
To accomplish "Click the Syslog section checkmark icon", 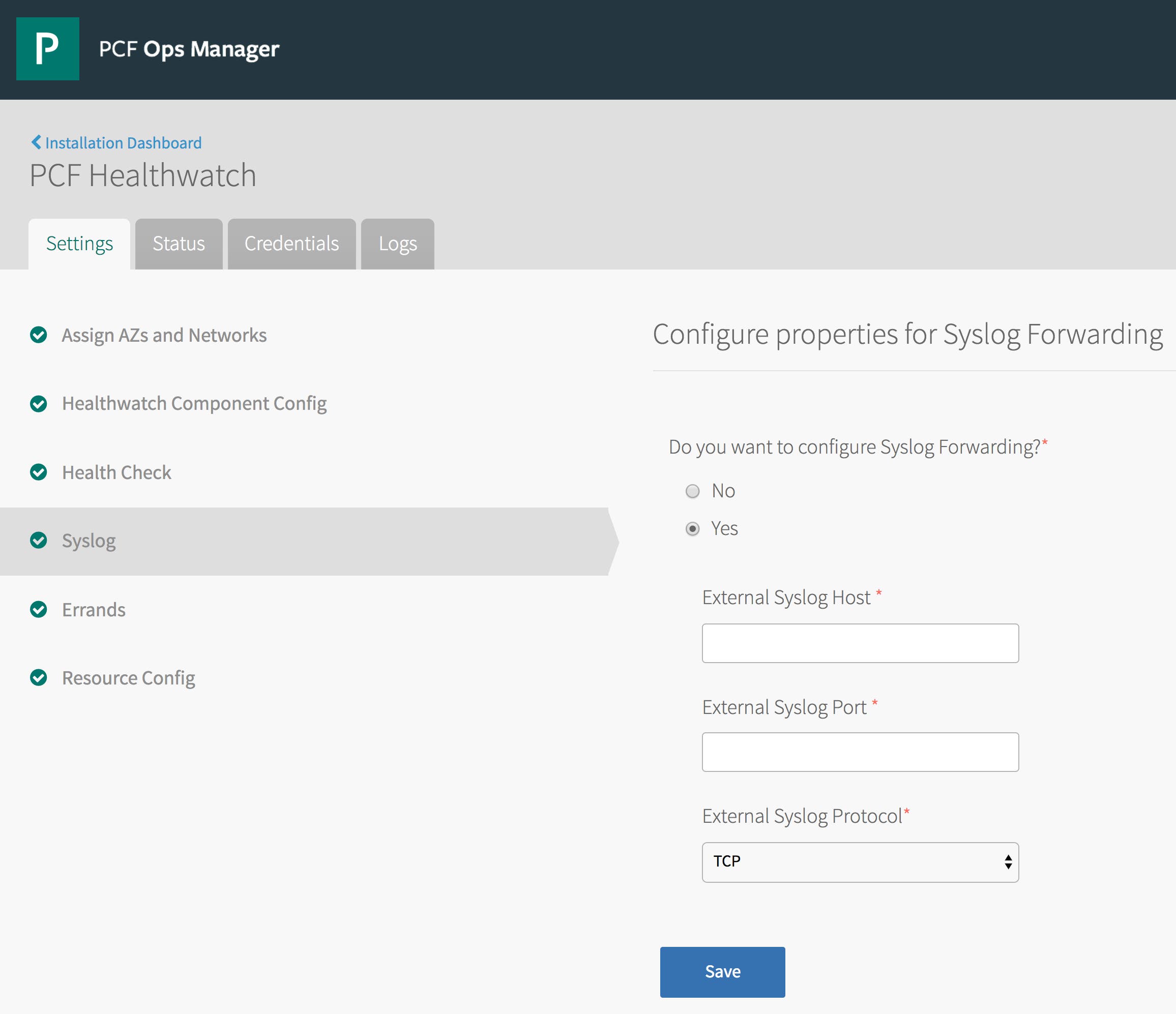I will pos(39,541).
